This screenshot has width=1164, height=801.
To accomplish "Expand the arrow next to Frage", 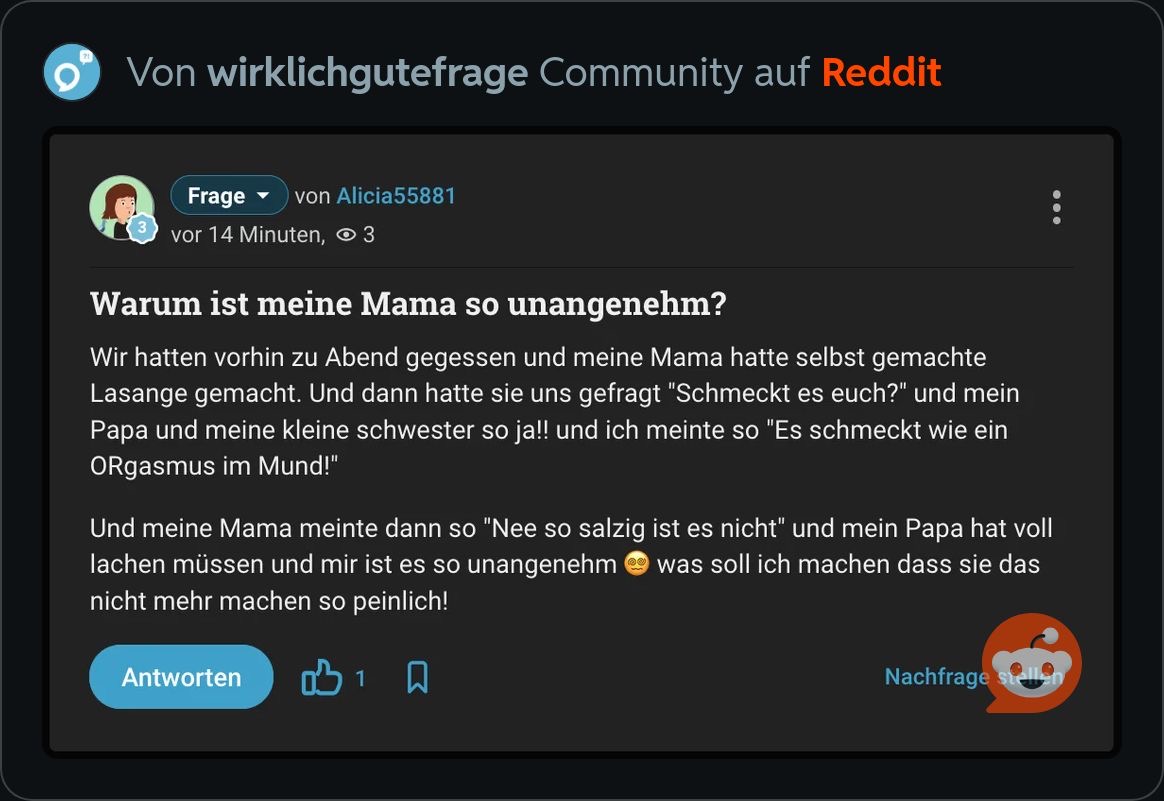I will pyautogui.click(x=264, y=196).
